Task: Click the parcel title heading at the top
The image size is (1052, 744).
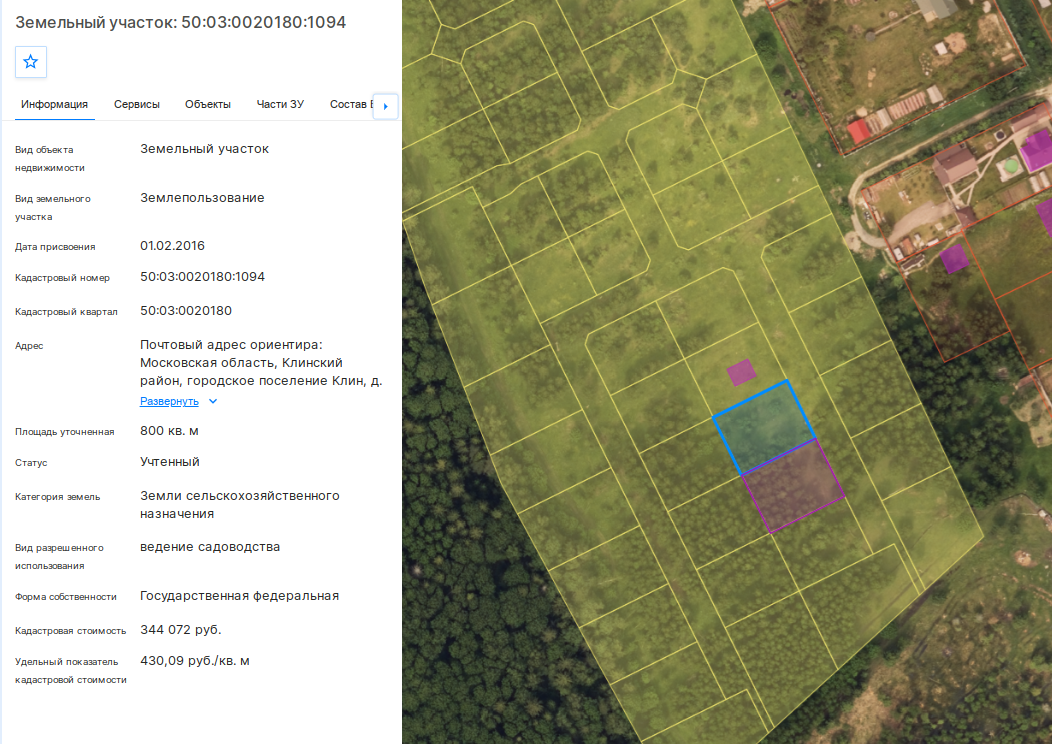Action: pos(180,22)
